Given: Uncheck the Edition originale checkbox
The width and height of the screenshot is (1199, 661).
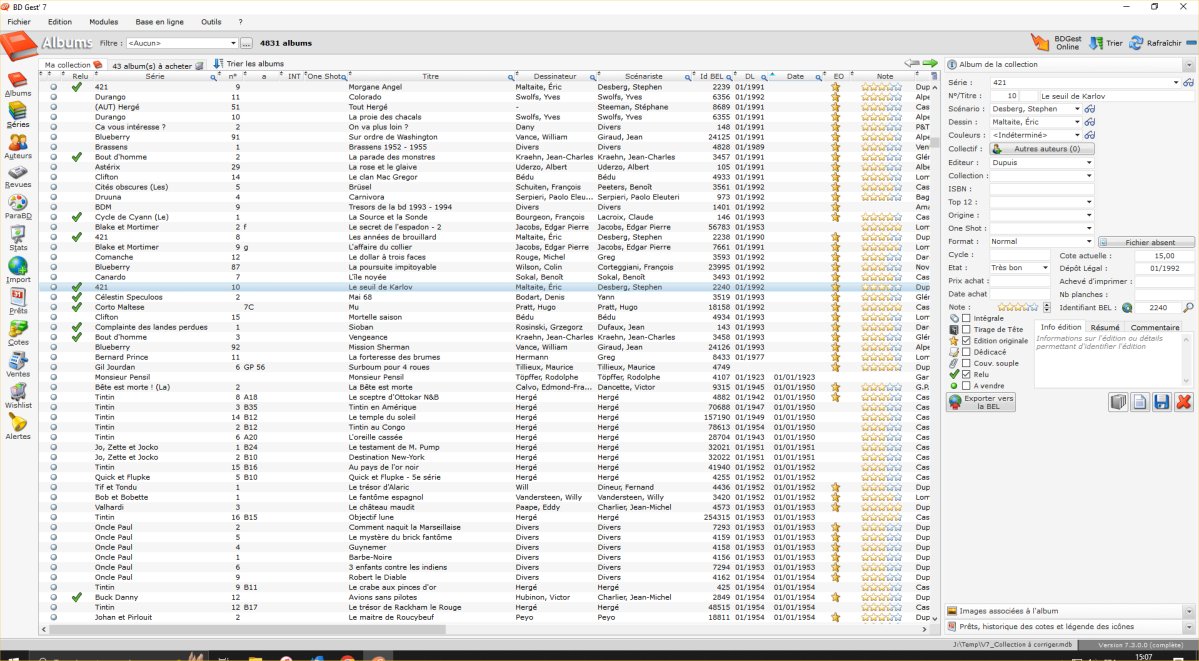Looking at the screenshot, I should pyautogui.click(x=966, y=341).
